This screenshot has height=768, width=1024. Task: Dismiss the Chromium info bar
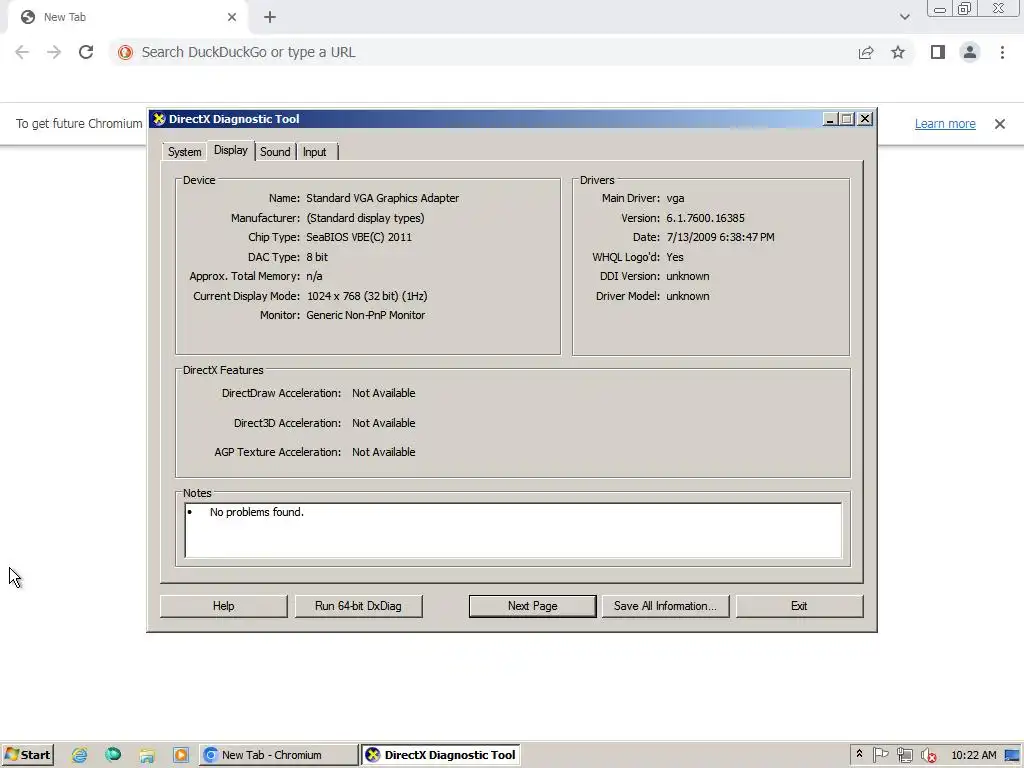point(999,123)
